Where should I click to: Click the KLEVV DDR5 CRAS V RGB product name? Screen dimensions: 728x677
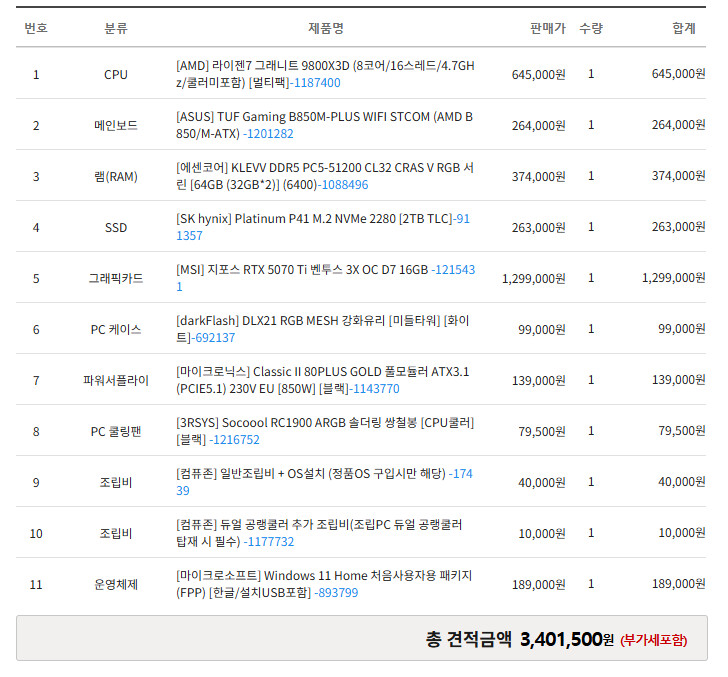click(325, 176)
